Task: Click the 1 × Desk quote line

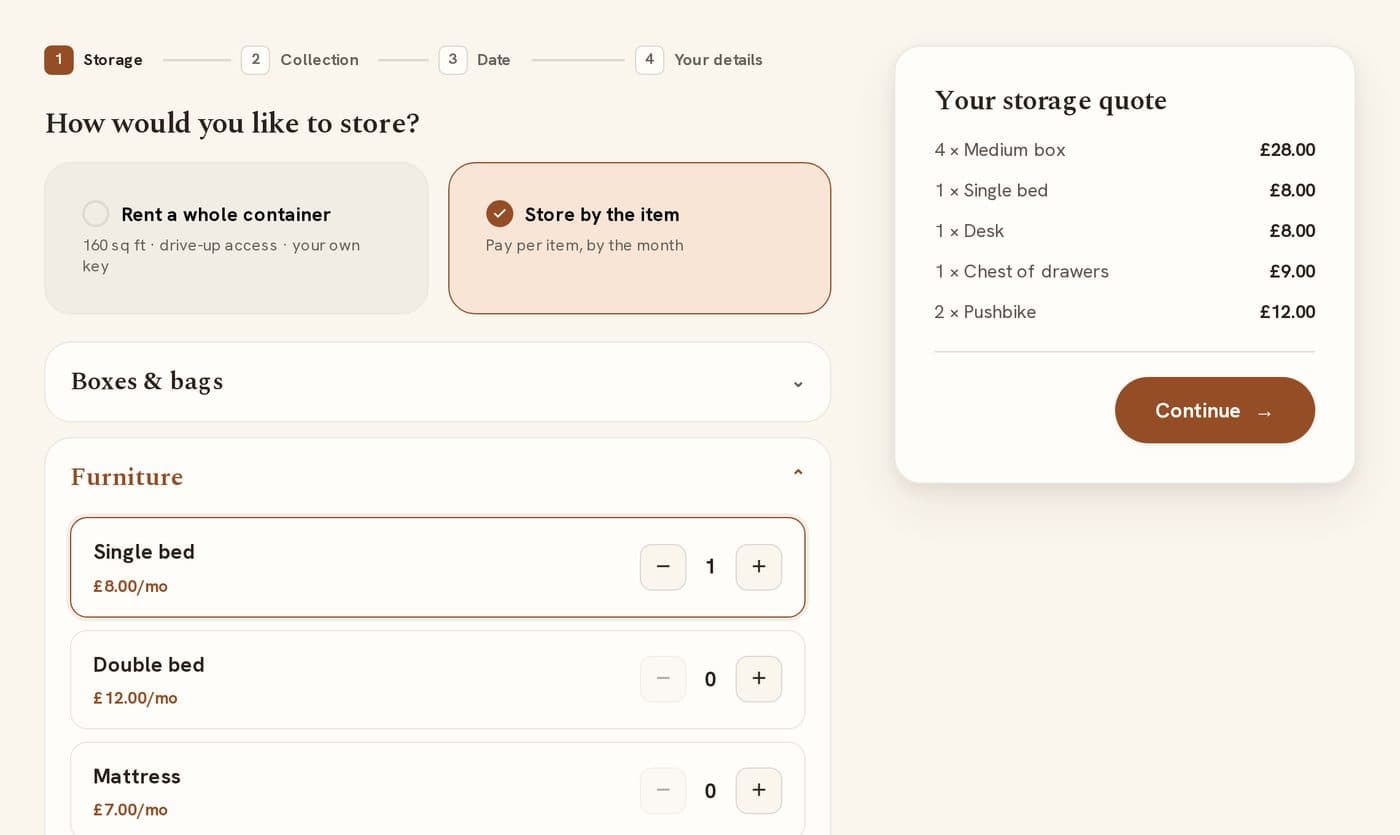Action: [1125, 231]
